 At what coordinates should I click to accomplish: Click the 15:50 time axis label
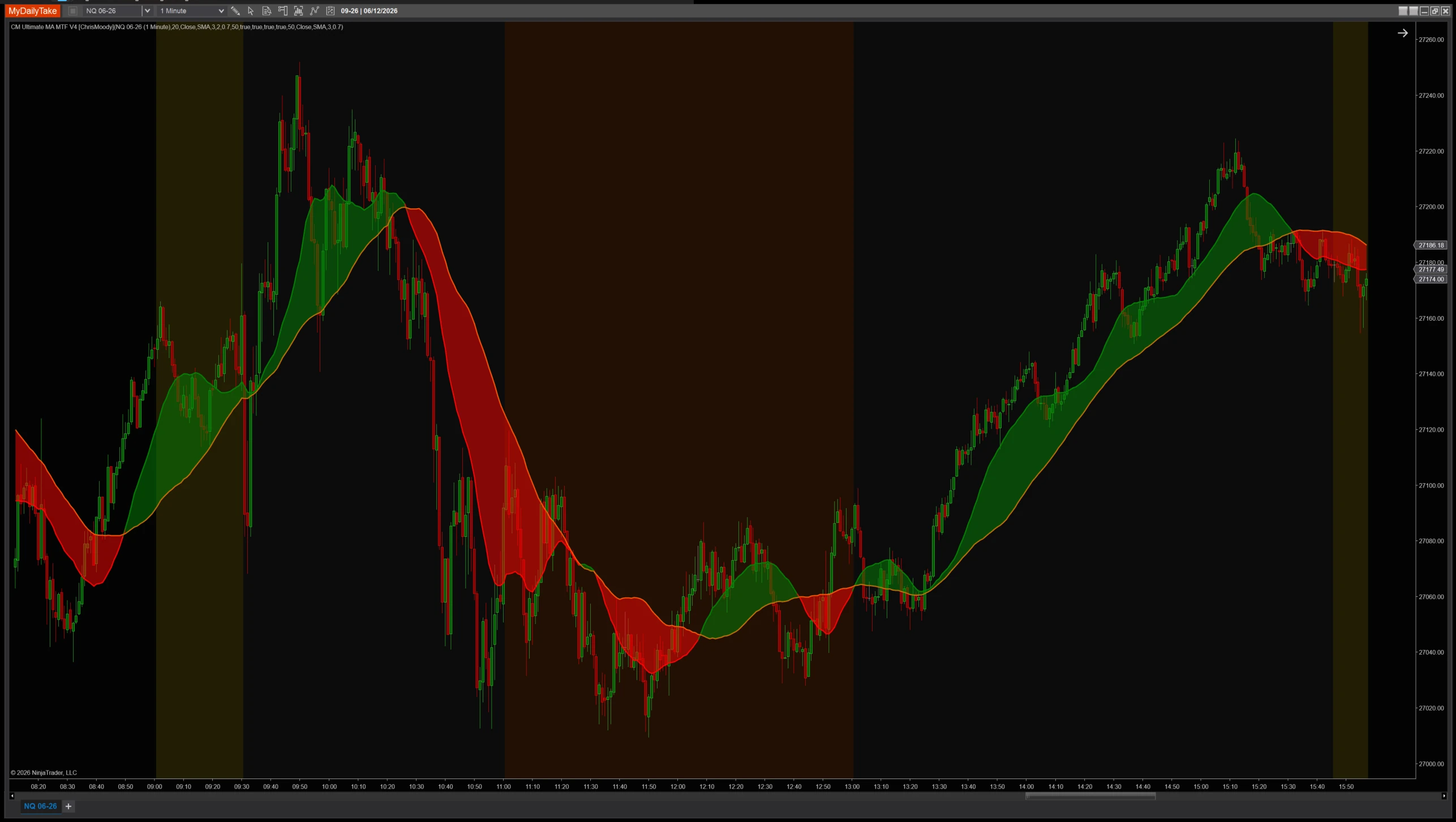pos(1346,786)
